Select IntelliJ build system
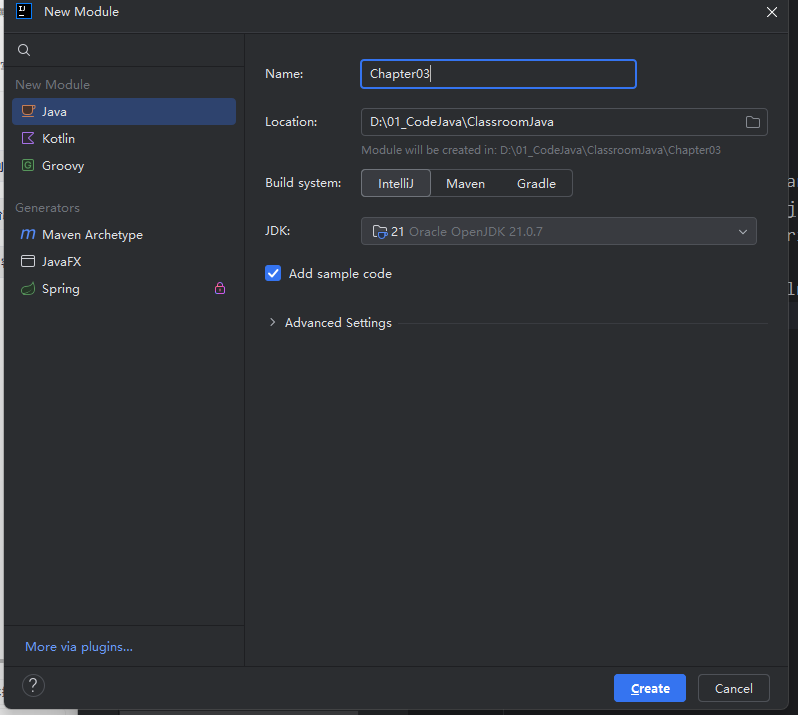798x715 pixels. pyautogui.click(x=396, y=183)
